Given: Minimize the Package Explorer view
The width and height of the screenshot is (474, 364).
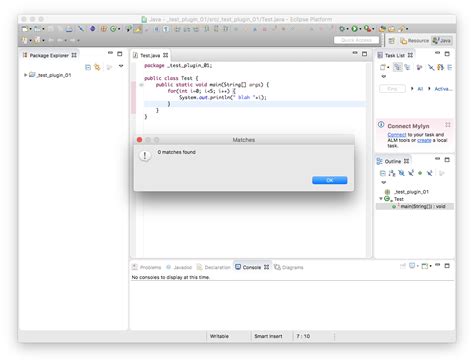Looking at the screenshot, I should (110, 53).
